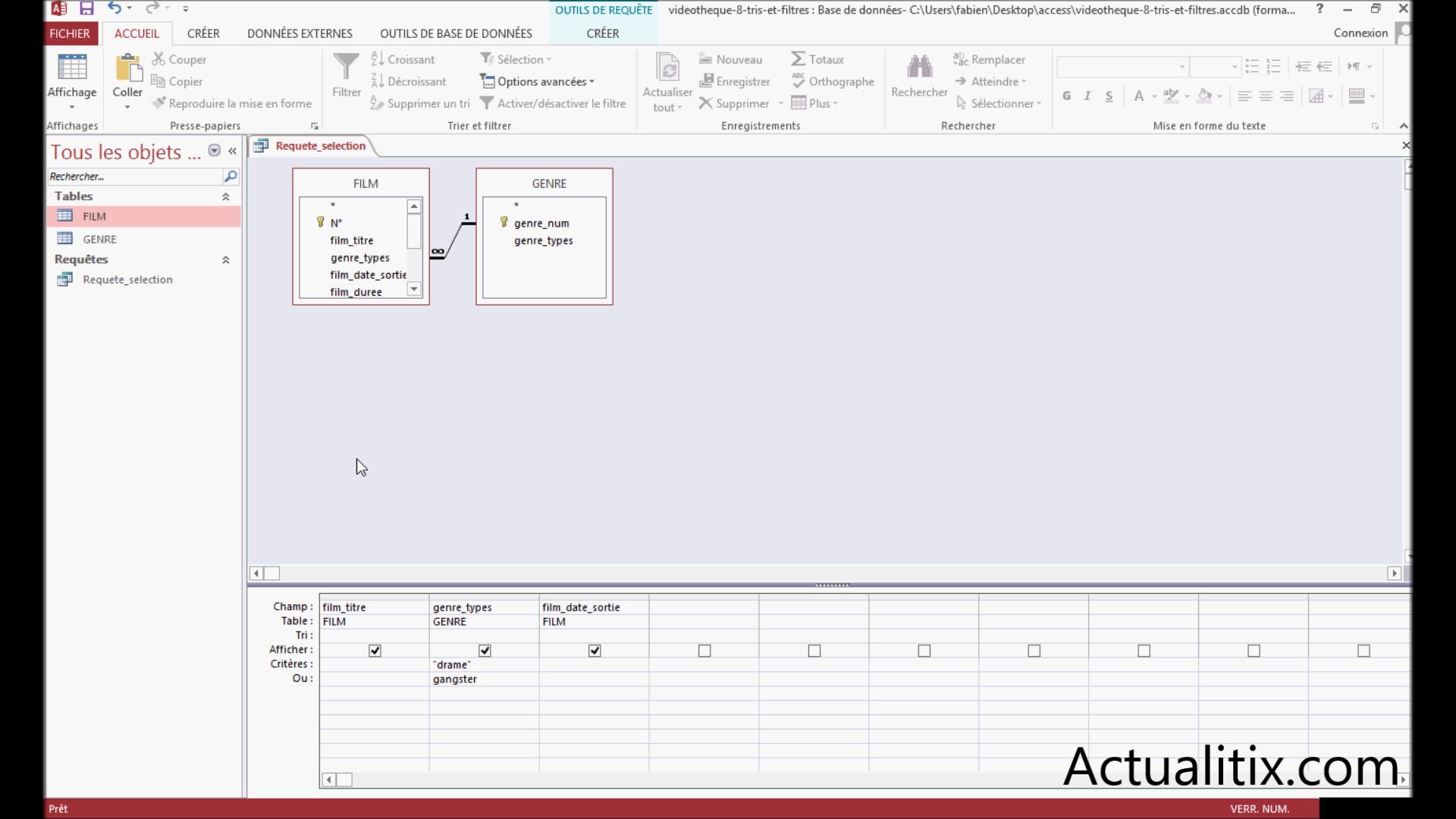
Task: Click Supprimer un tri
Action: [420, 103]
